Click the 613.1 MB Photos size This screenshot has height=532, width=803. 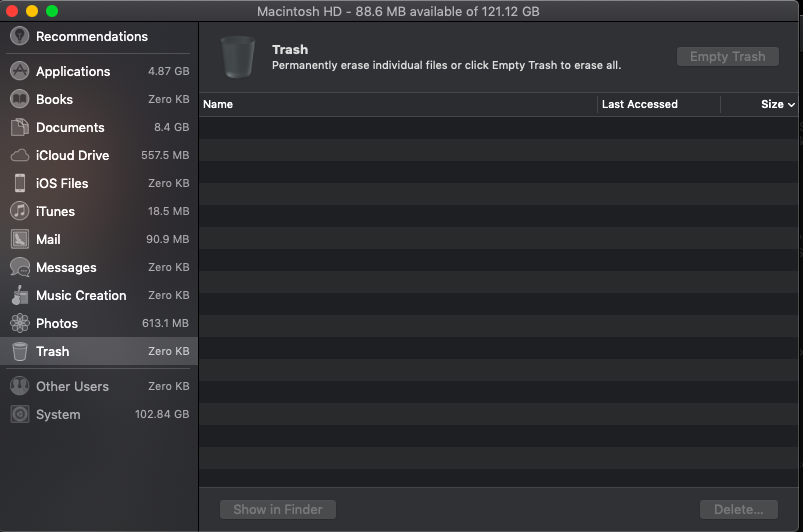point(165,323)
